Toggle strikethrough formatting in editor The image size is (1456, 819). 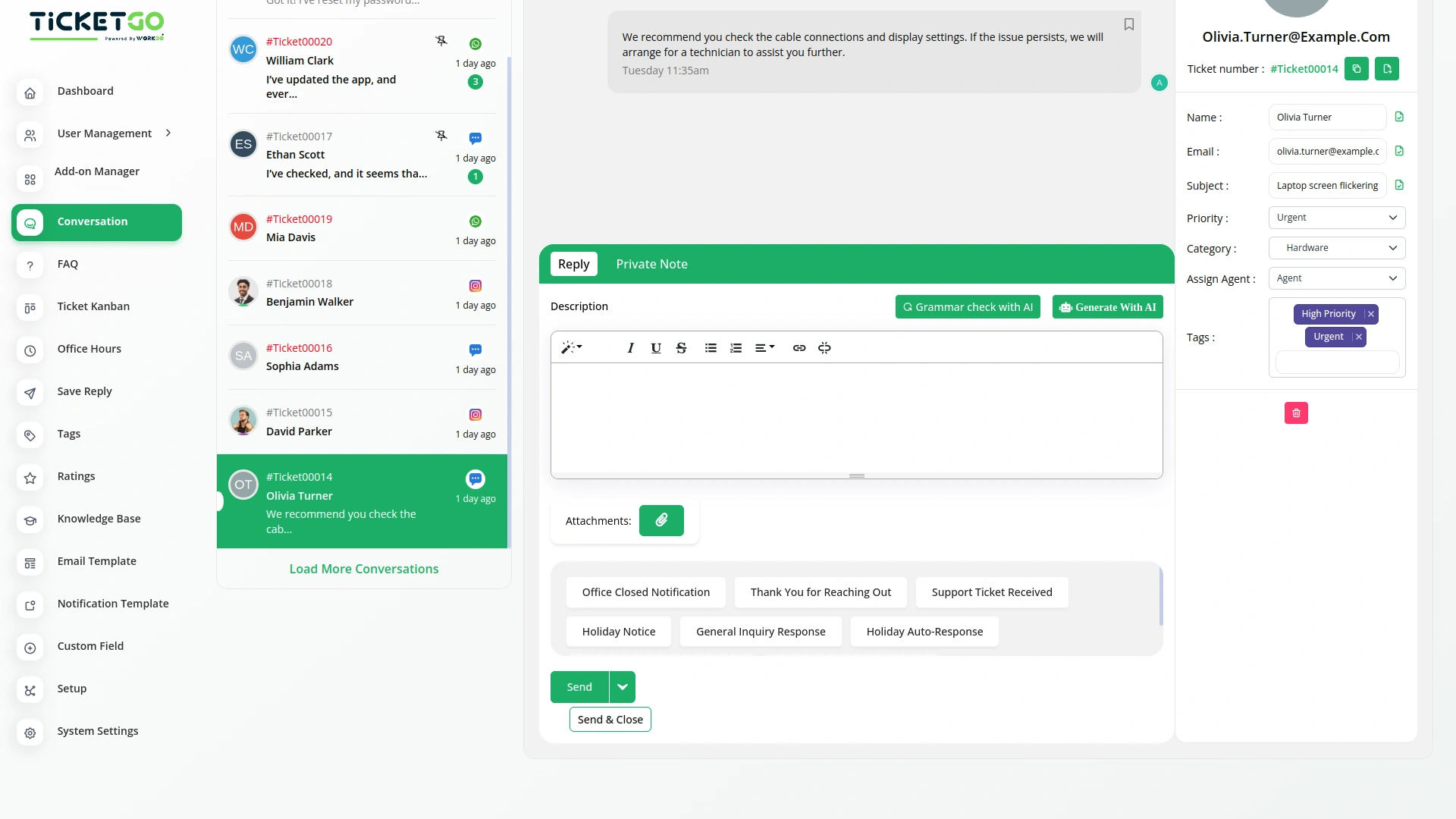click(x=681, y=348)
